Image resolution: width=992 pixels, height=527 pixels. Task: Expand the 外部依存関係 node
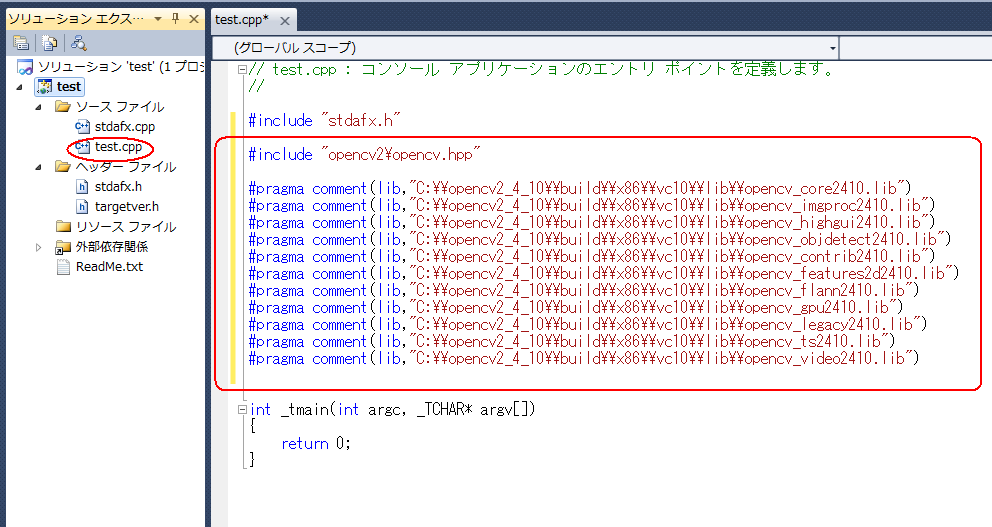tap(39, 247)
